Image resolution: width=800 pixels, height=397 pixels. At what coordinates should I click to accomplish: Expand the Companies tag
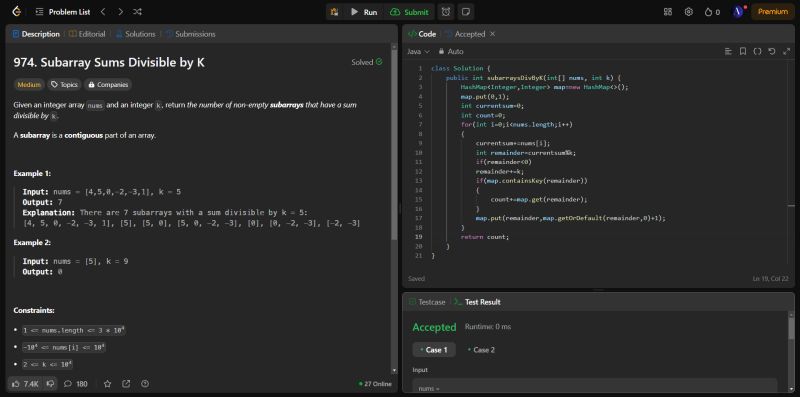(108, 85)
